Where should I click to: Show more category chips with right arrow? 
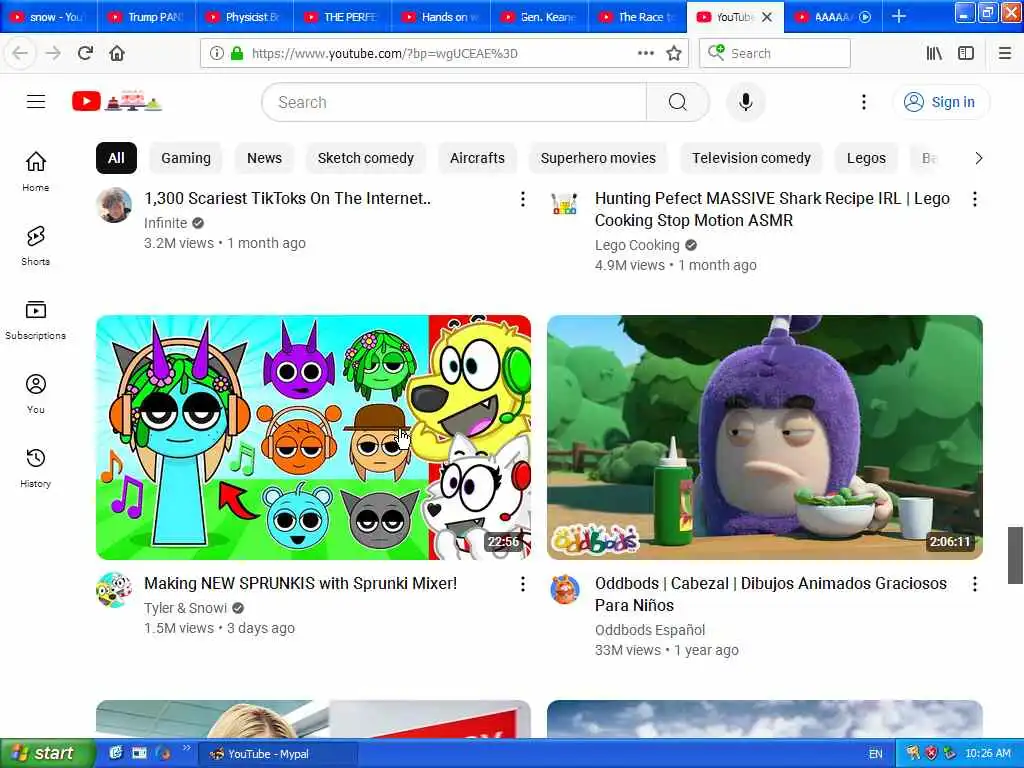978,158
